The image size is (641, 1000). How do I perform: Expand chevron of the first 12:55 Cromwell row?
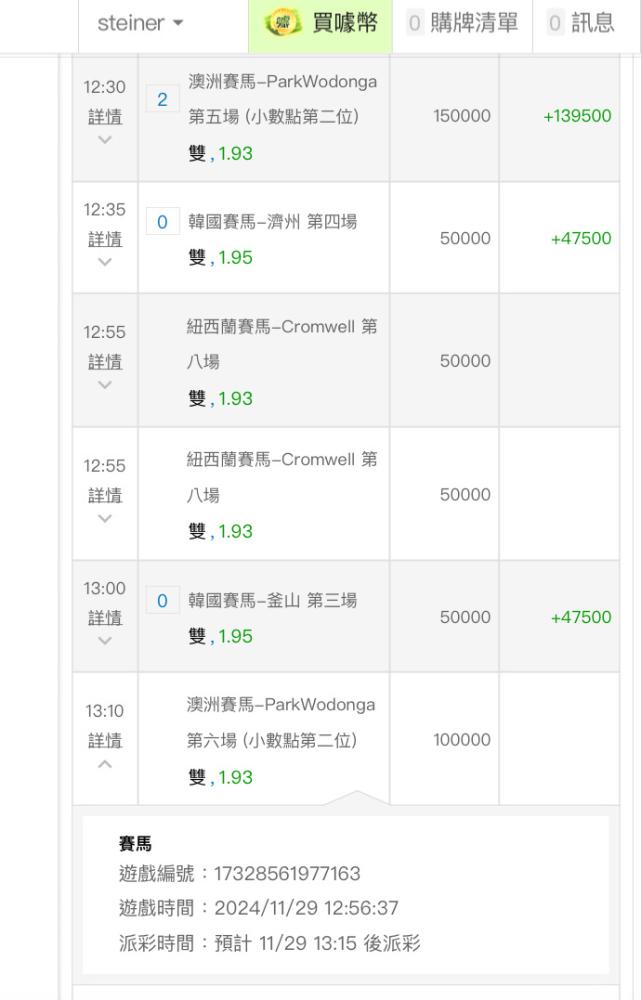[105, 385]
